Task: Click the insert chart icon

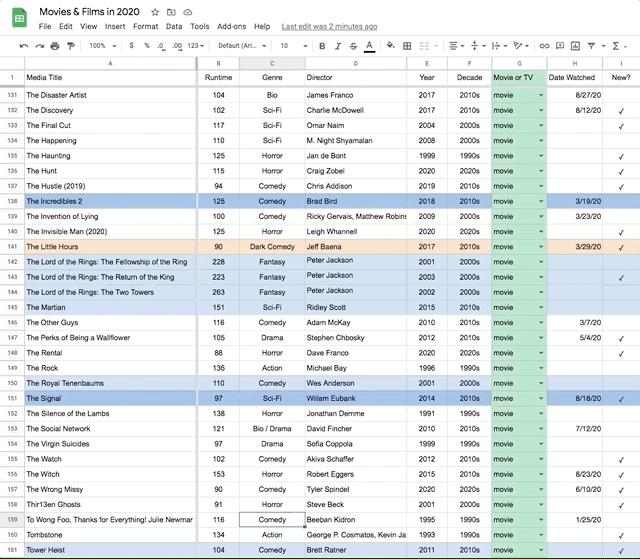Action: tap(575, 46)
